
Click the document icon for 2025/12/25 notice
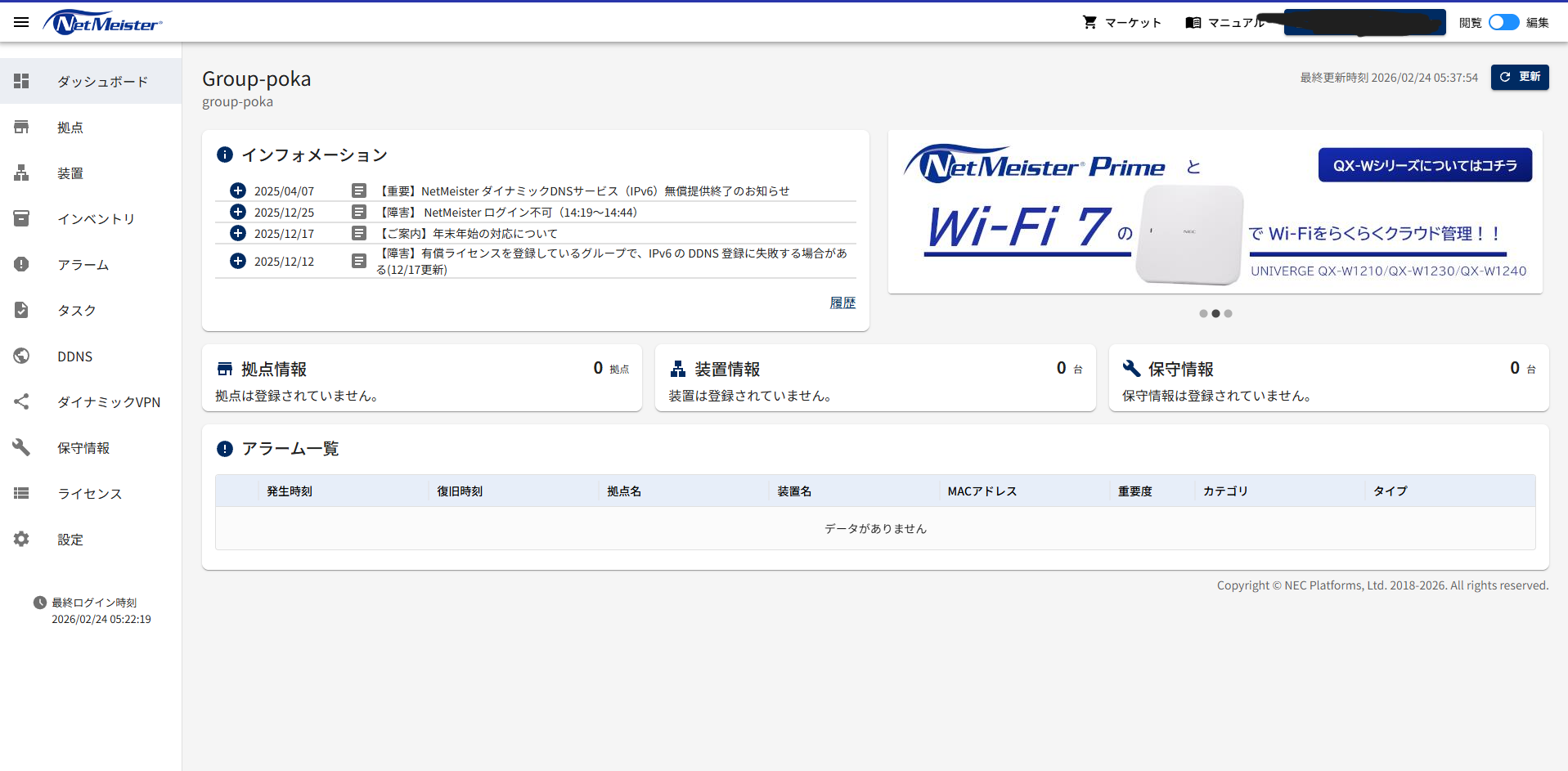click(358, 212)
